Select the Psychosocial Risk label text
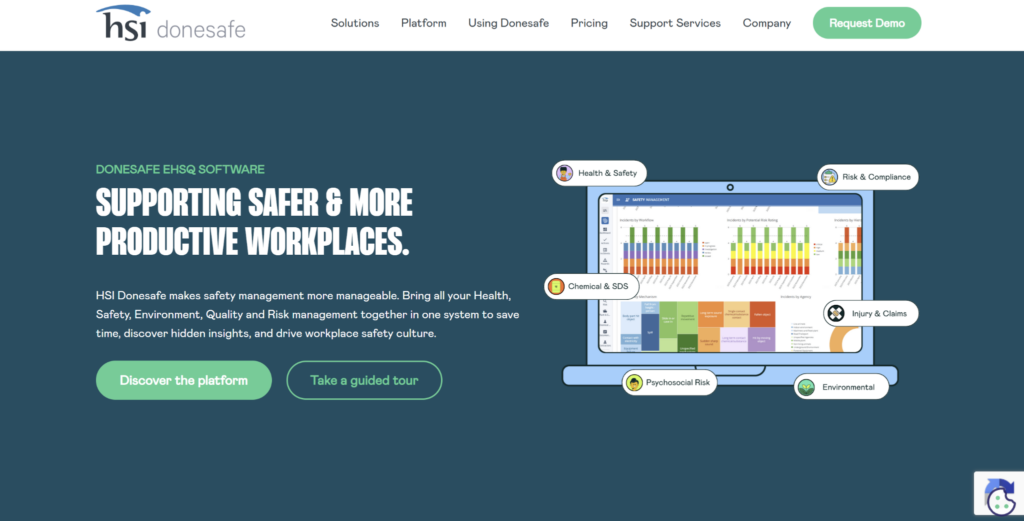Viewport: 1024px width, 521px height. click(x=677, y=383)
